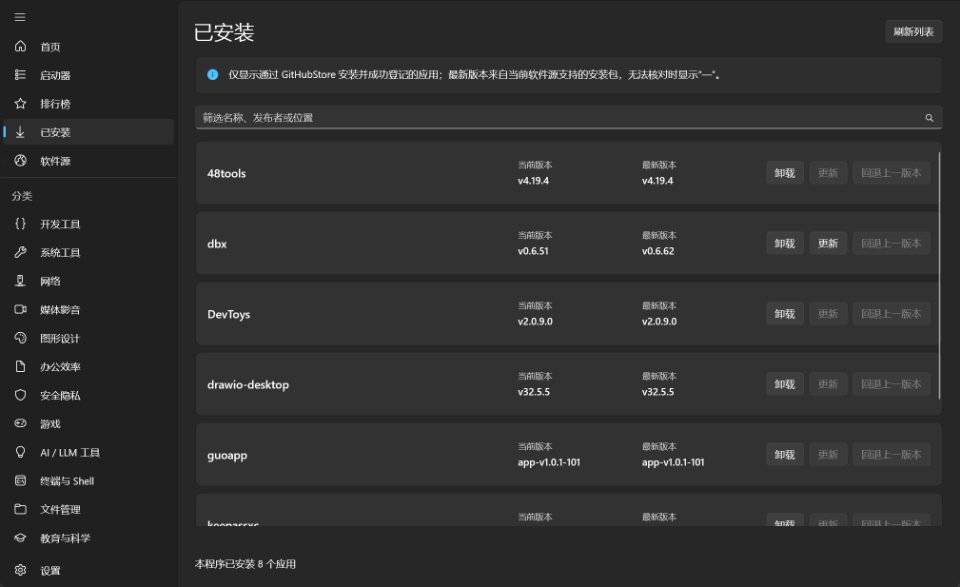Viewport: 960px width, 587px height.
Task: Select the 已安装 installed page
Action: pos(88,132)
